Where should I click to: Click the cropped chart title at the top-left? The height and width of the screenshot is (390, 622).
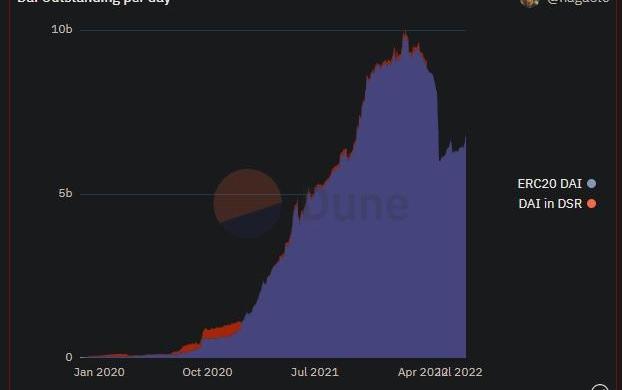[94, 2]
